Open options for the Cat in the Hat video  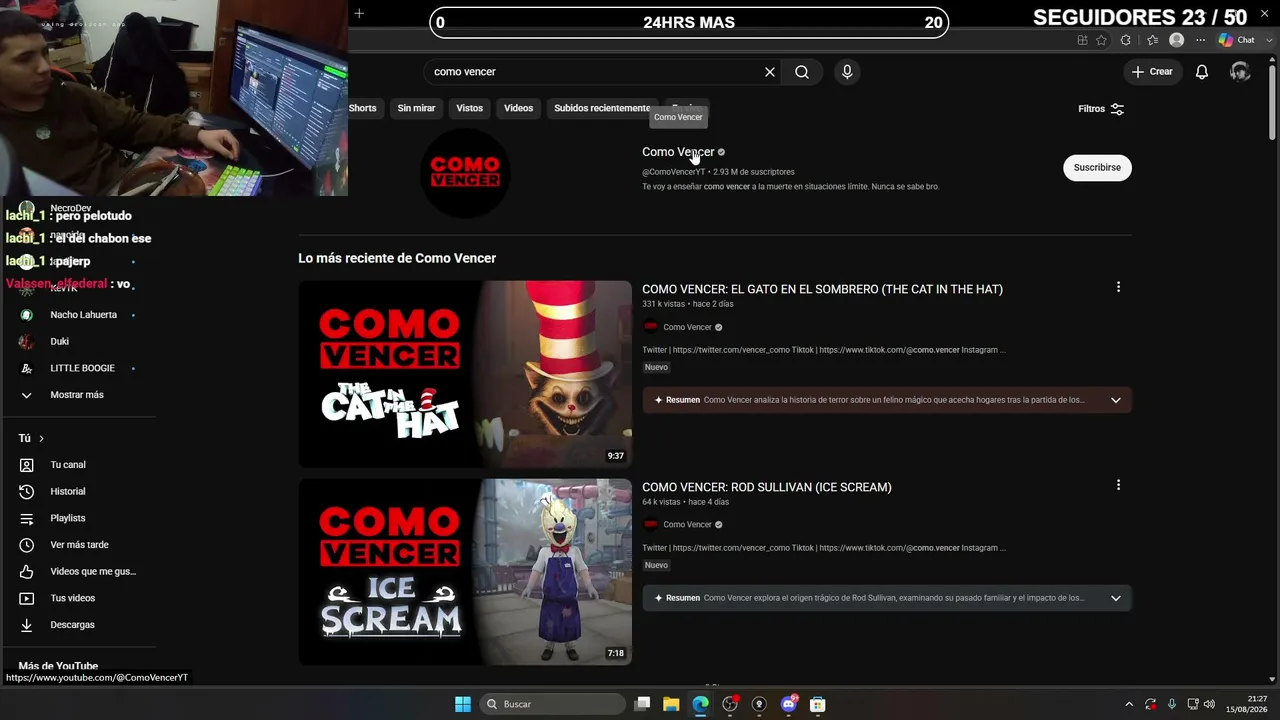pyautogui.click(x=1118, y=288)
